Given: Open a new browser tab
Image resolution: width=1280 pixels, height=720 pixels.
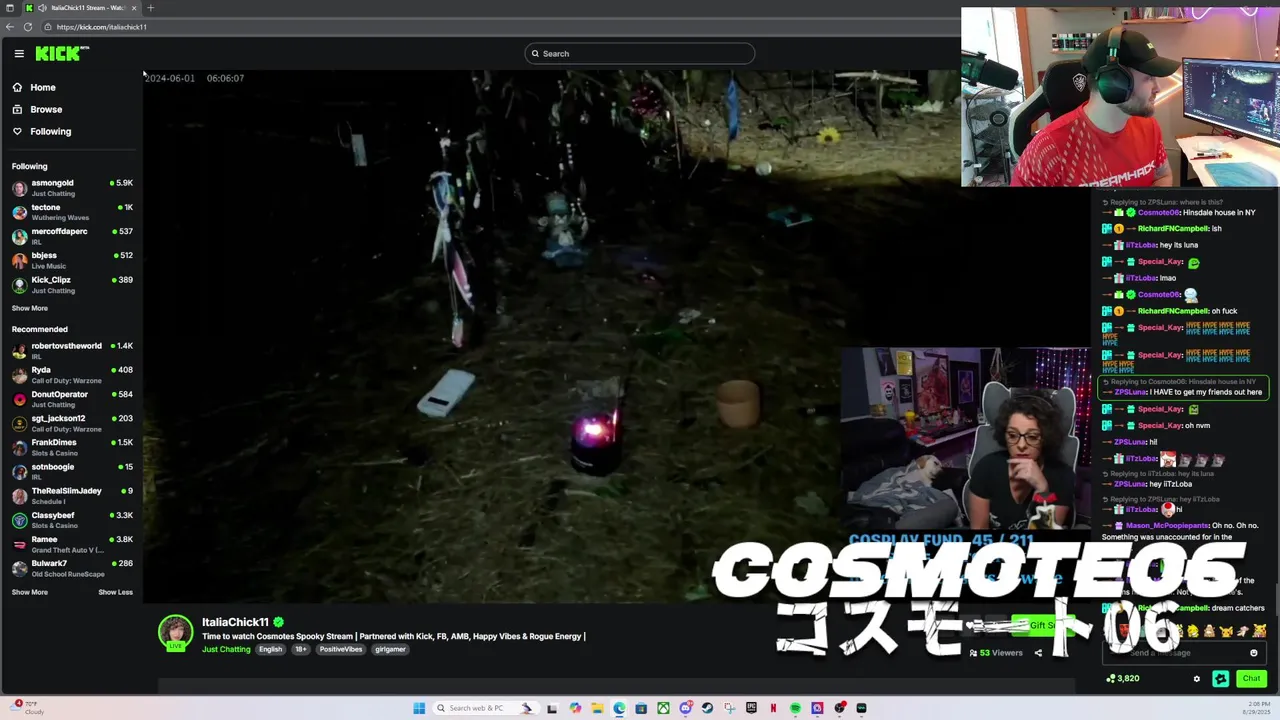Looking at the screenshot, I should pyautogui.click(x=150, y=8).
